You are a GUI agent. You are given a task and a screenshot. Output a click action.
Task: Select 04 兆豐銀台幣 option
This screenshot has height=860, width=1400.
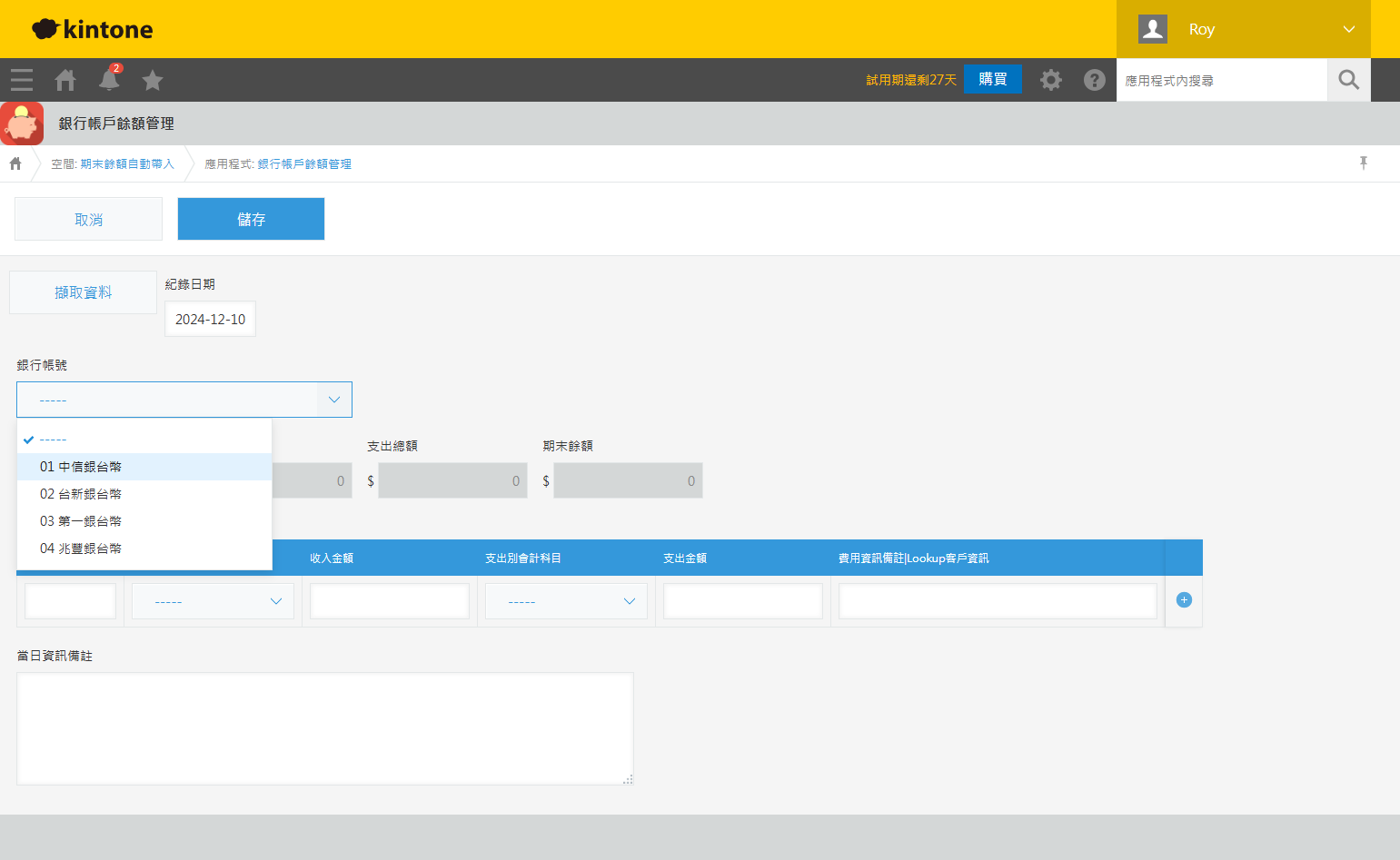[144, 549]
